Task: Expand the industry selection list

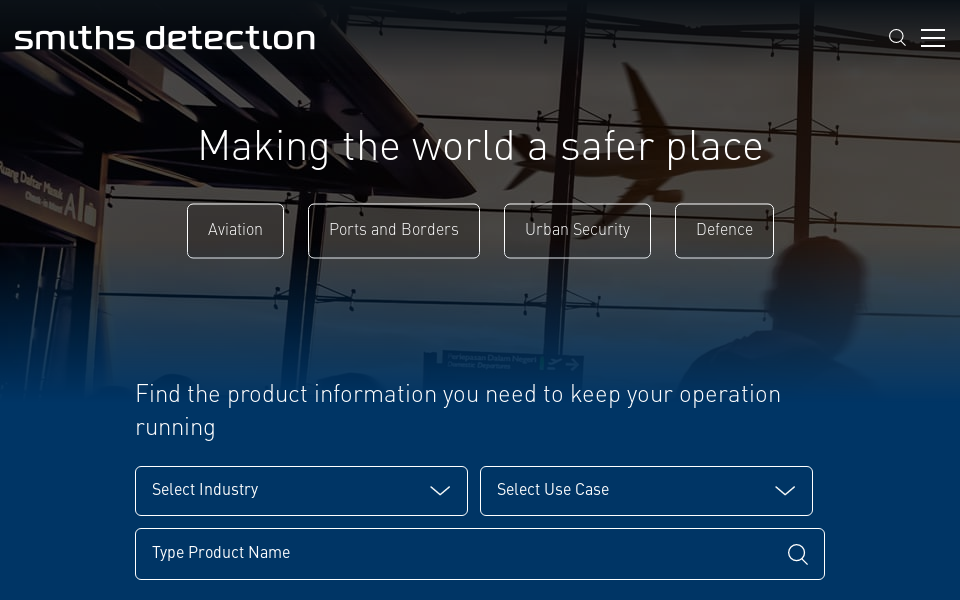Action: point(301,491)
